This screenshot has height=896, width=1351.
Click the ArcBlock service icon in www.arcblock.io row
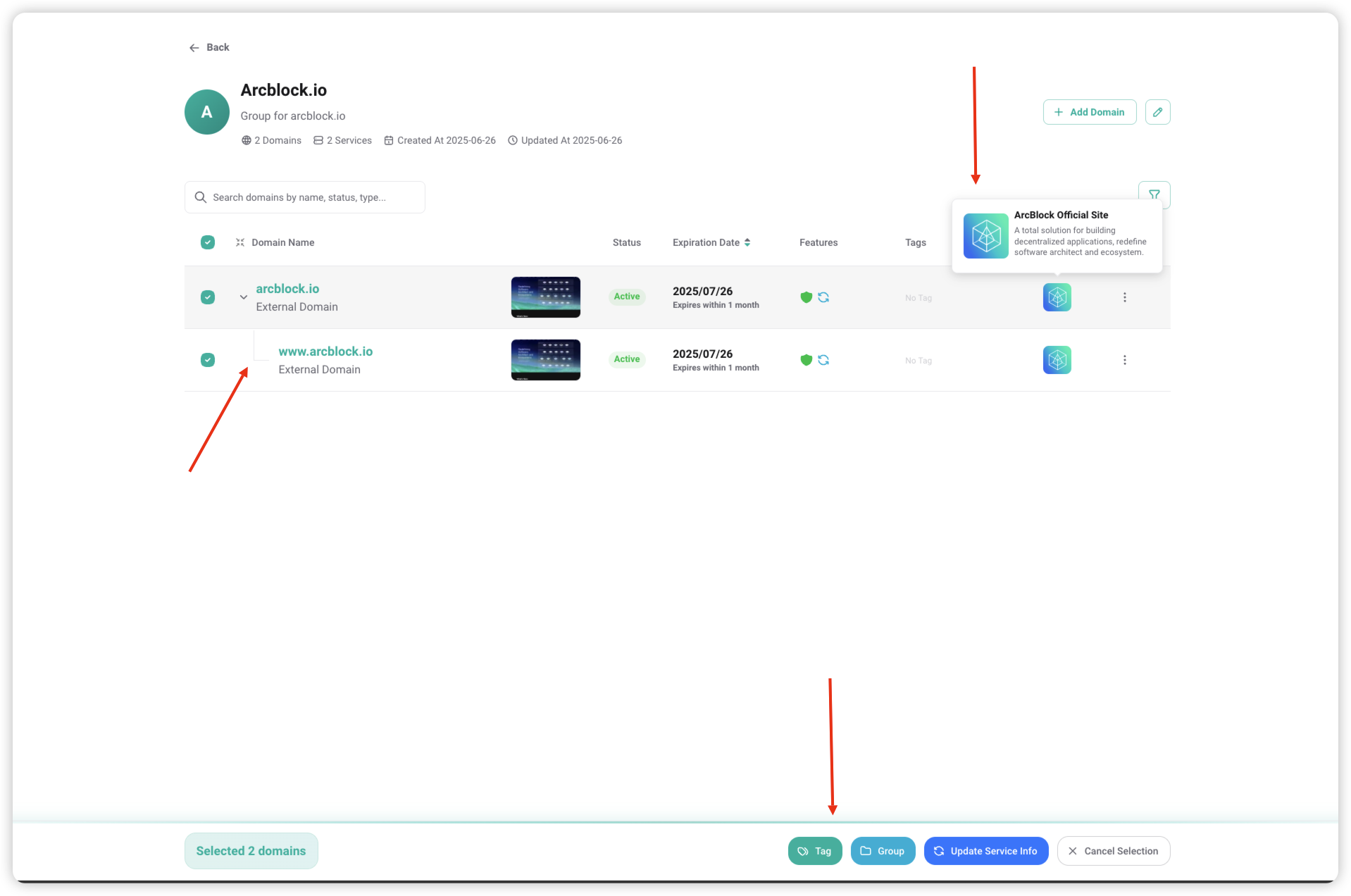click(1057, 360)
